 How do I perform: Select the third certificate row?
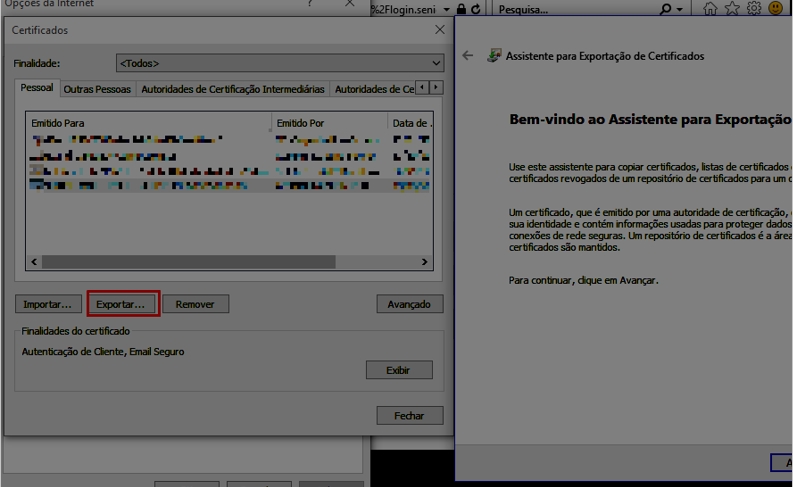click(x=229, y=171)
